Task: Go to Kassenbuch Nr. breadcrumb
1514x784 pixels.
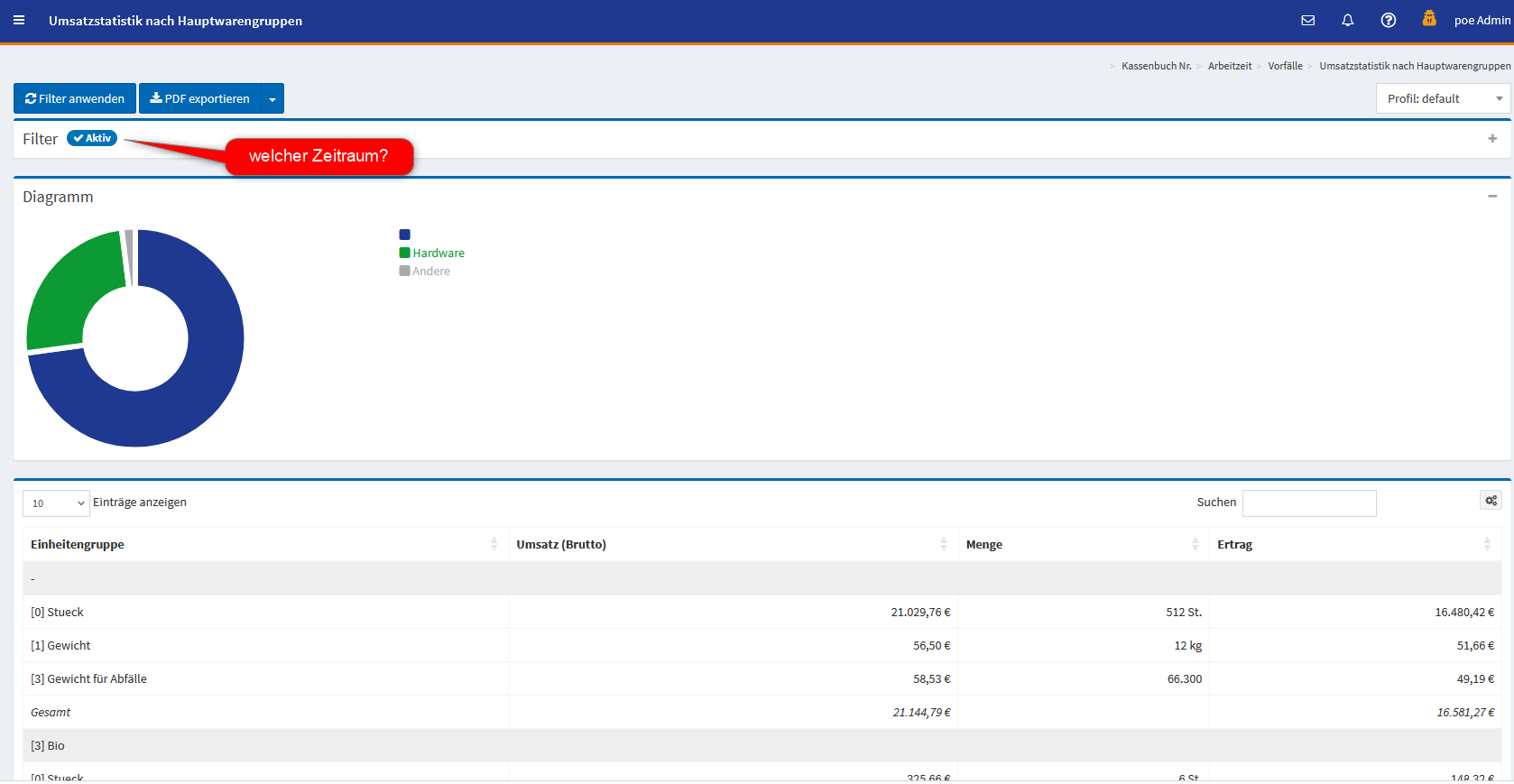Action: (1156, 66)
